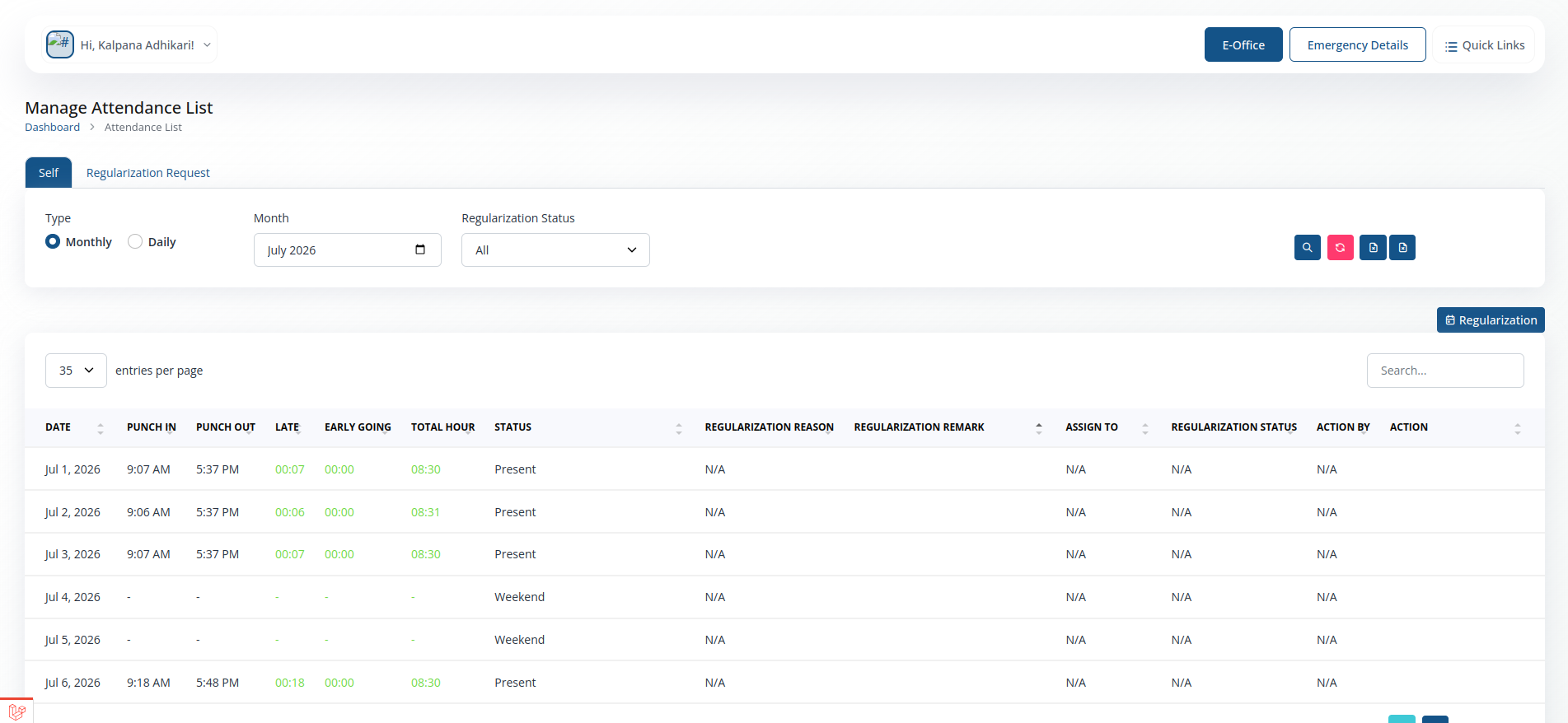Viewport: 1568px width, 723px height.
Task: Click the DATE column sort arrows
Action: 101,428
